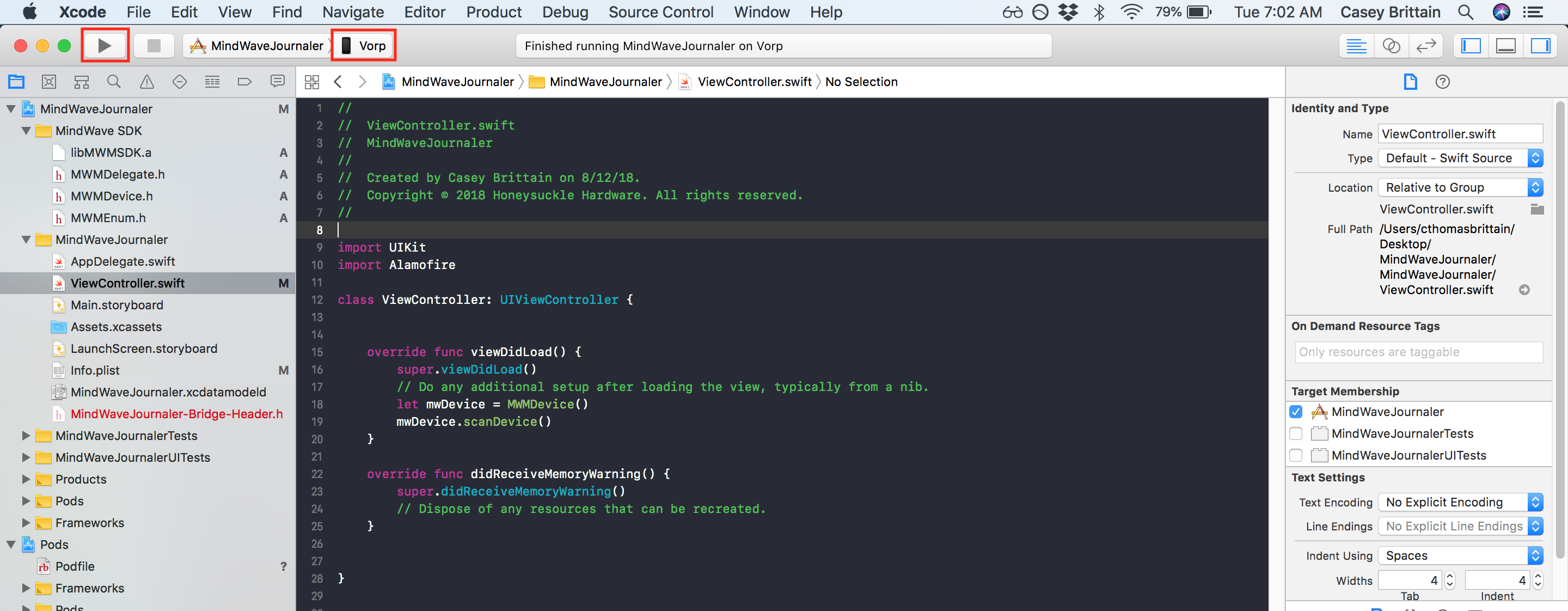1568x611 pixels.
Task: Open the Text Encoding dropdown
Action: pyautogui.click(x=1460, y=502)
